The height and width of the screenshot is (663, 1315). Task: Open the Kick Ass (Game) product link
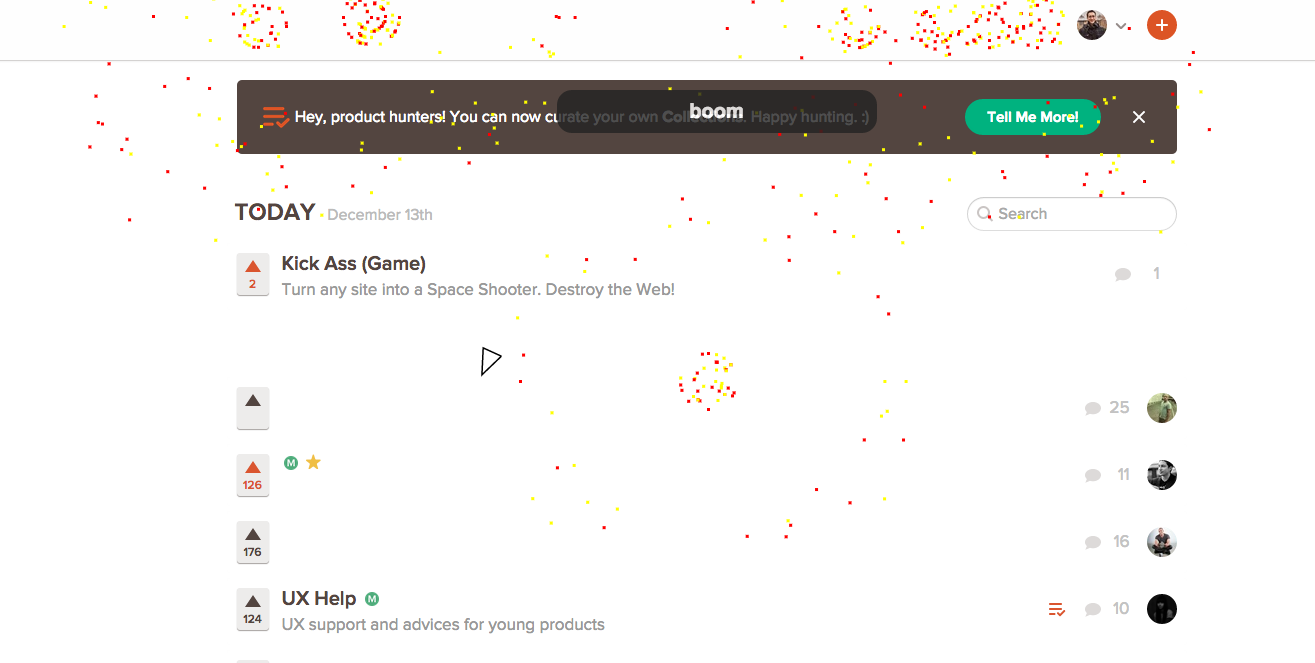pos(354,264)
